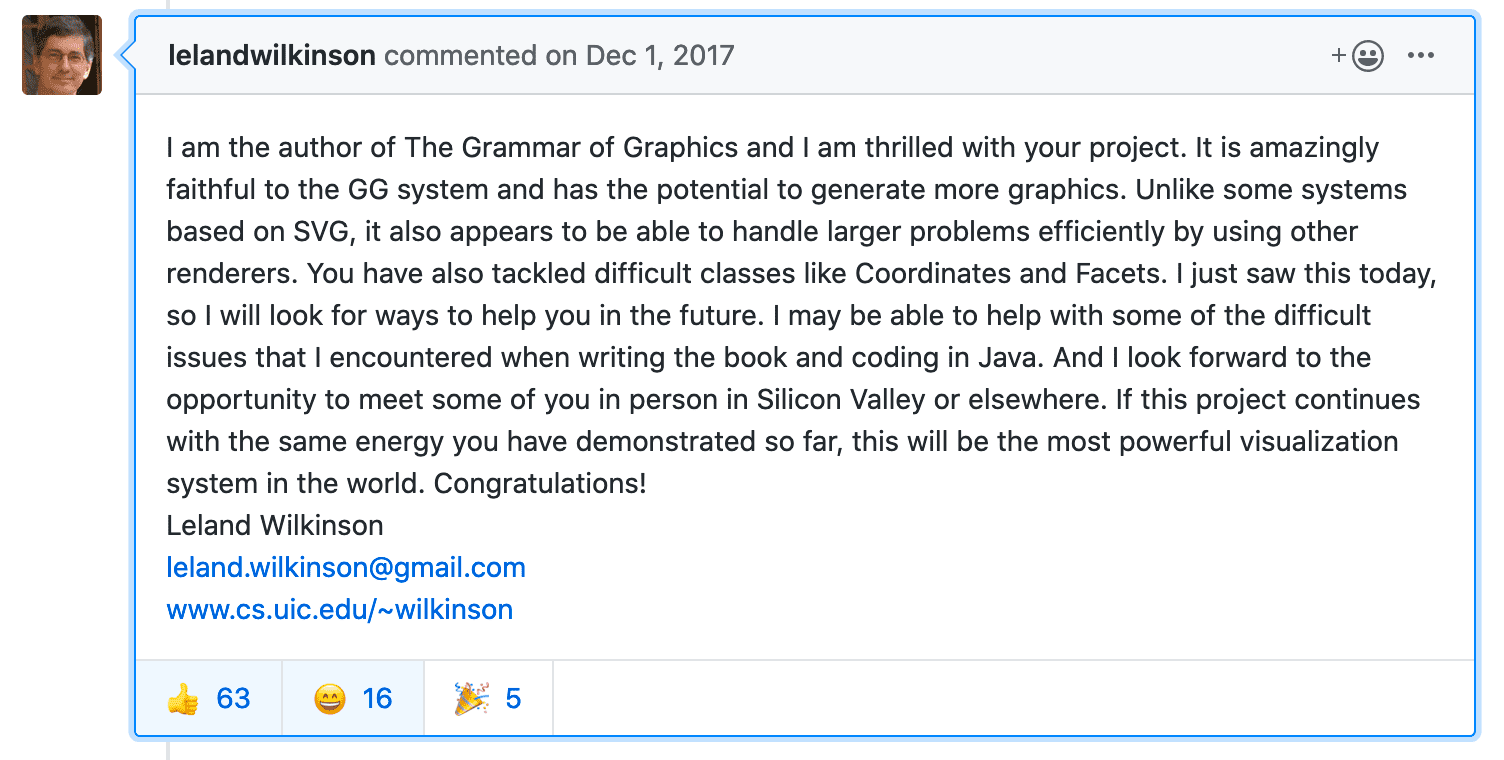
Task: Toggle the laugh reaction showing 16
Action: tap(353, 698)
